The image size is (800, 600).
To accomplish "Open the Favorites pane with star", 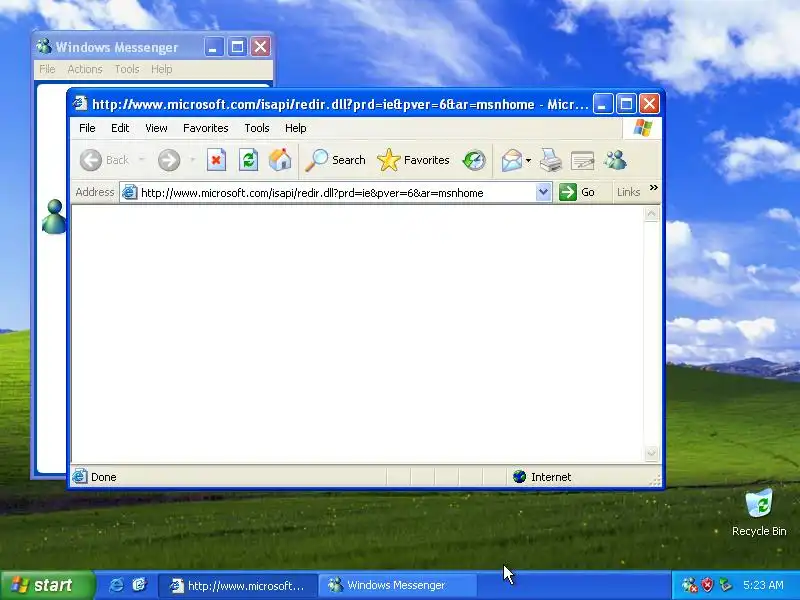I will pos(413,160).
